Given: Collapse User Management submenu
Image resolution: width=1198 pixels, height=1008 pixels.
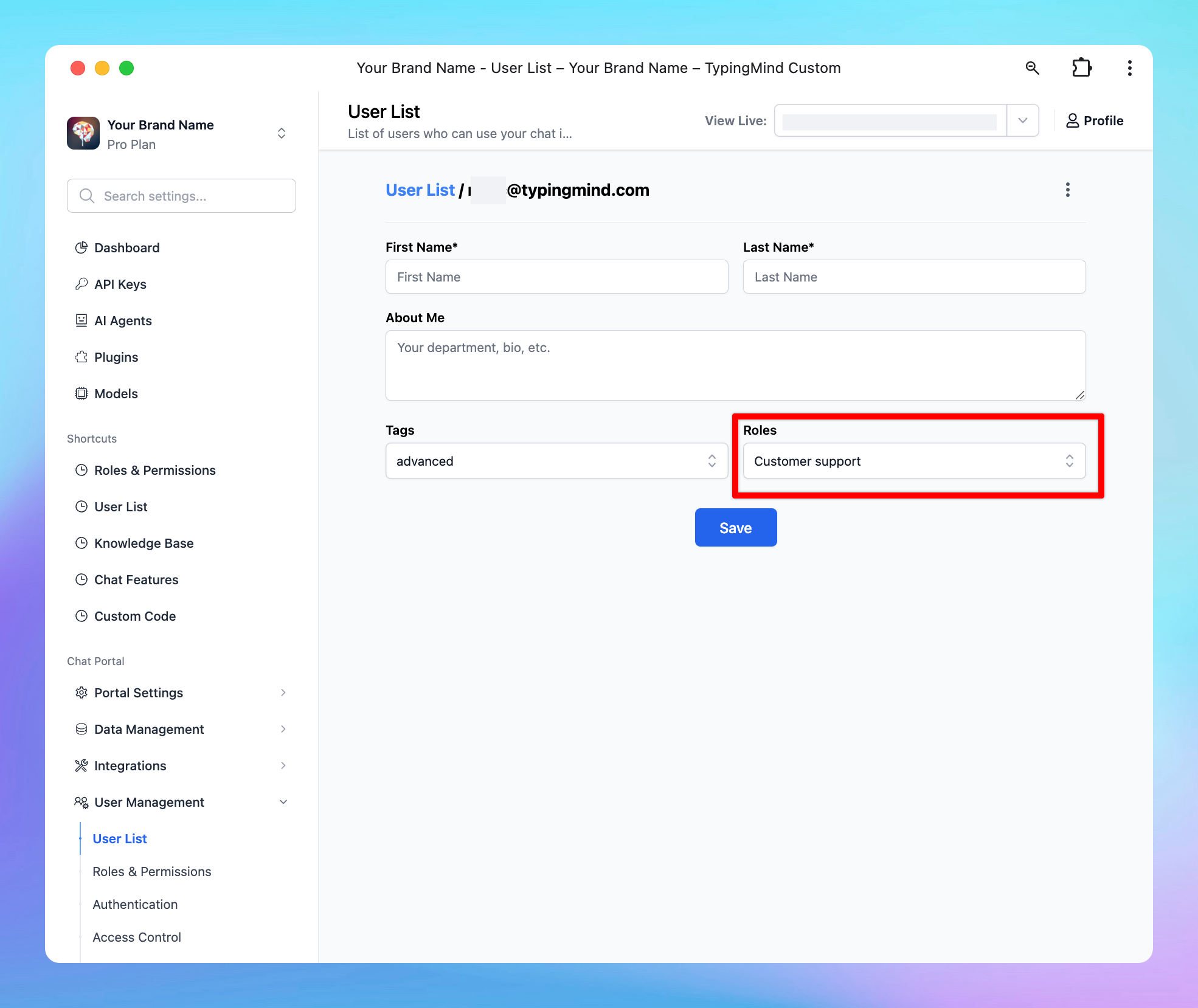Looking at the screenshot, I should click(283, 801).
